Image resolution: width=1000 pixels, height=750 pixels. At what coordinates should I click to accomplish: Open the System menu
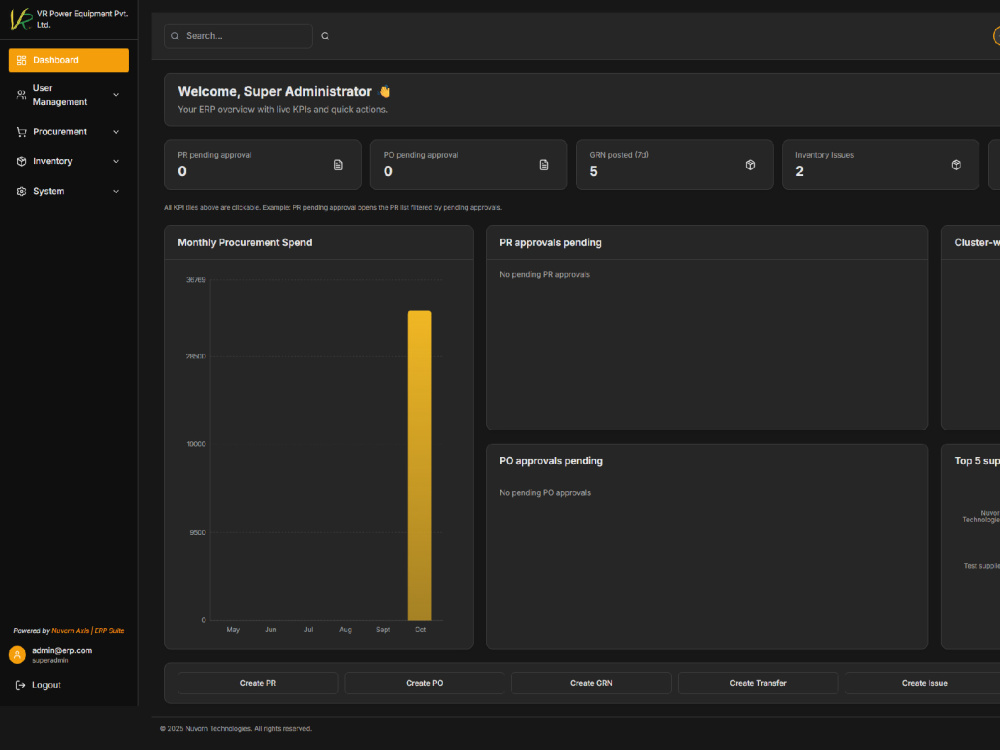click(x=69, y=191)
